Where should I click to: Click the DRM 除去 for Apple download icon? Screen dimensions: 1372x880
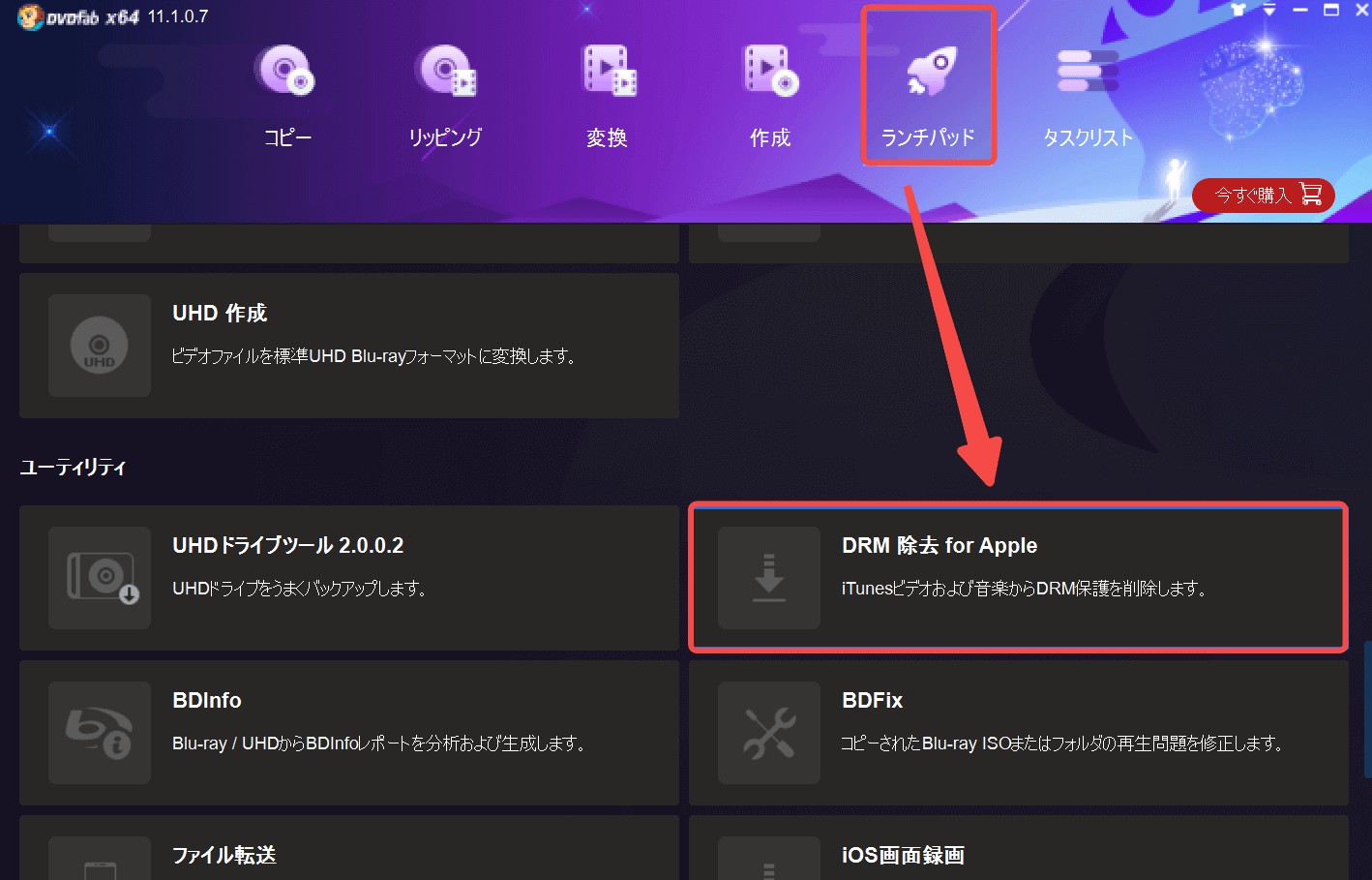769,578
